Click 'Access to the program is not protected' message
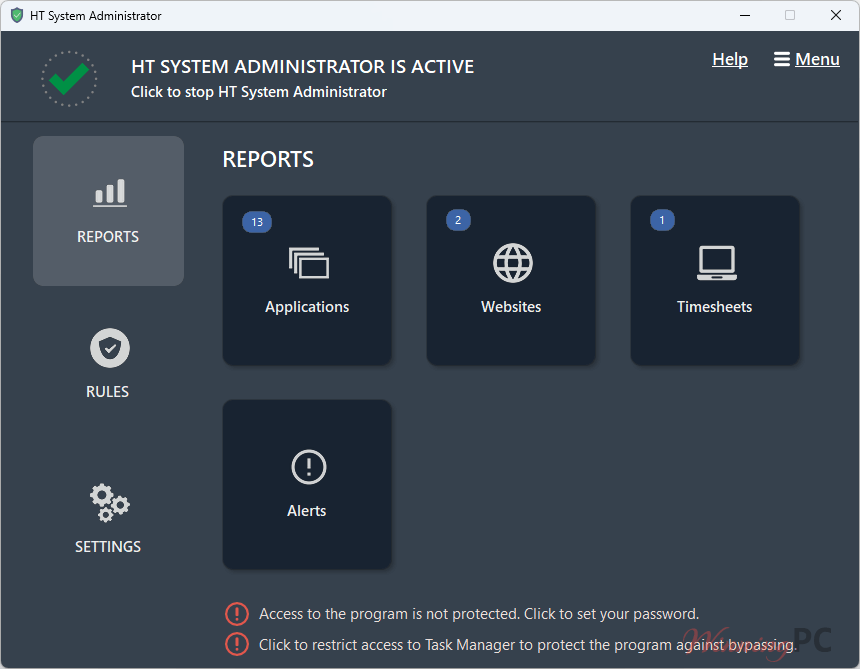 [x=479, y=614]
